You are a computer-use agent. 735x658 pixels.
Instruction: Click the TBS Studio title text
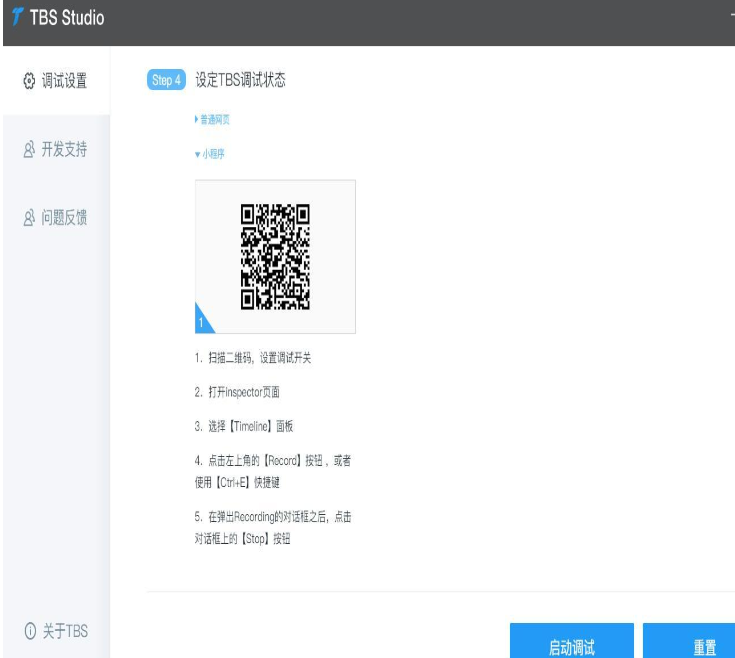point(67,18)
